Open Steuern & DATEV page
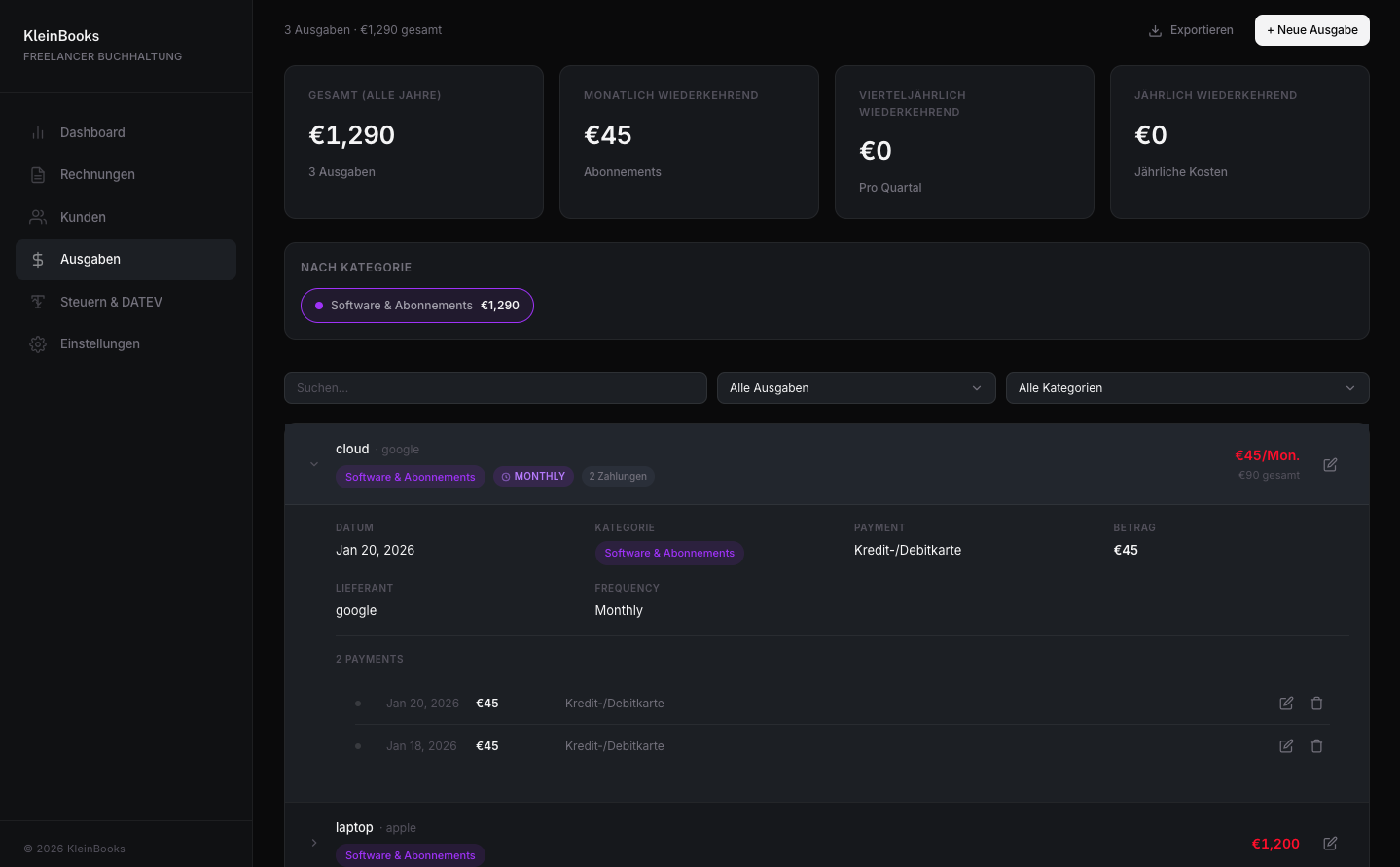This screenshot has width=1400, height=867. 111,302
